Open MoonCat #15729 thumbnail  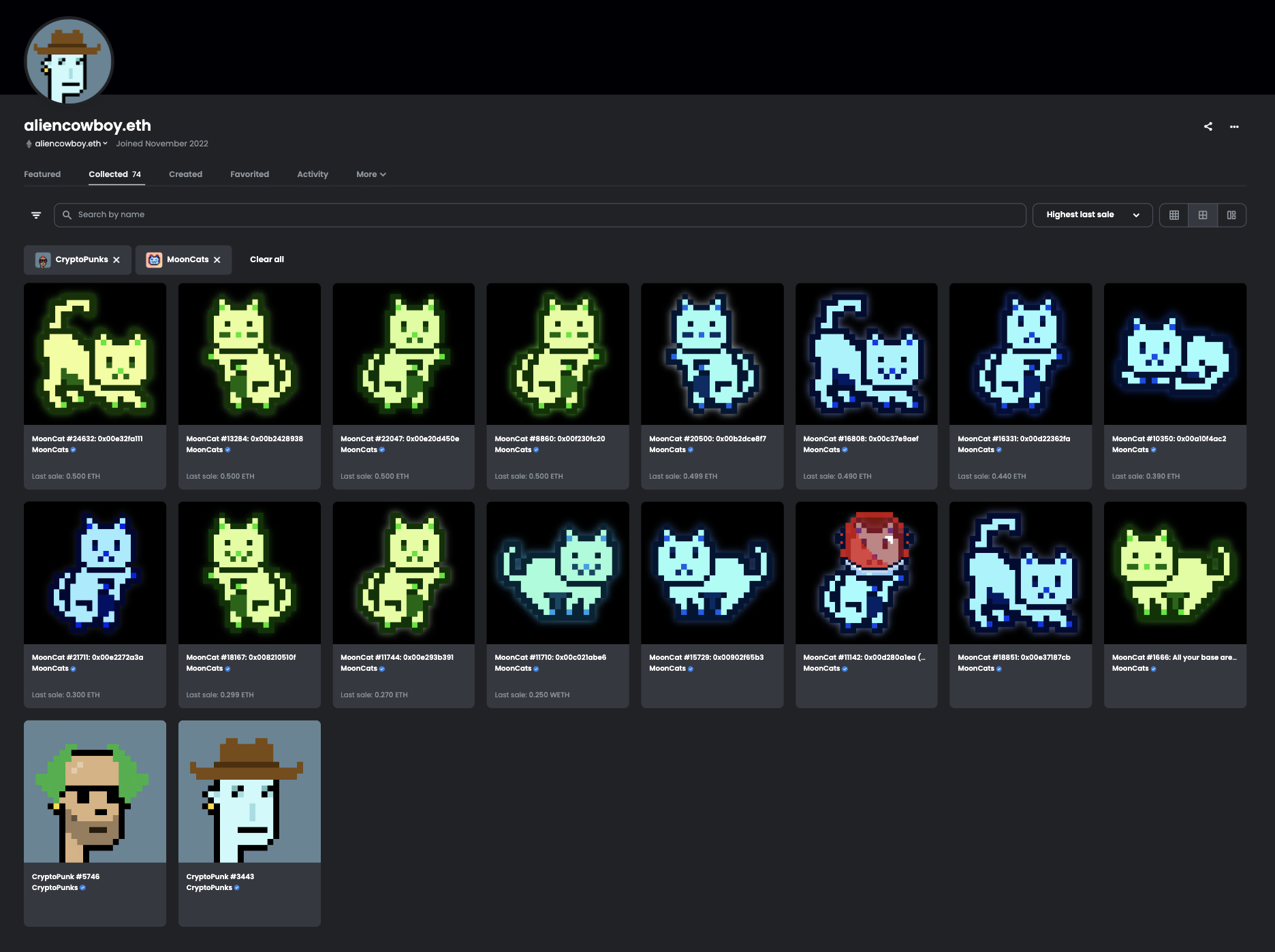[x=712, y=573]
